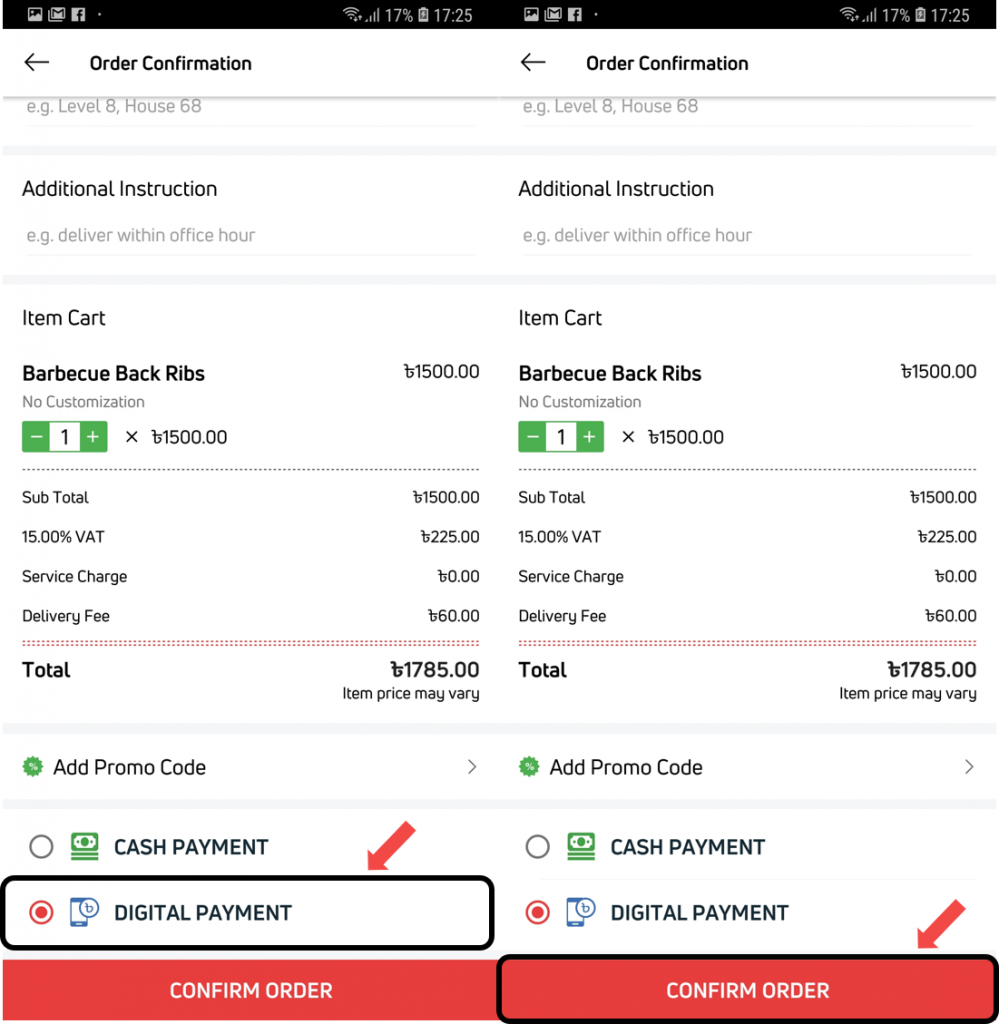Image resolution: width=999 pixels, height=1024 pixels.
Task: Tap left CONFIRM ORDER button
Action: point(250,990)
